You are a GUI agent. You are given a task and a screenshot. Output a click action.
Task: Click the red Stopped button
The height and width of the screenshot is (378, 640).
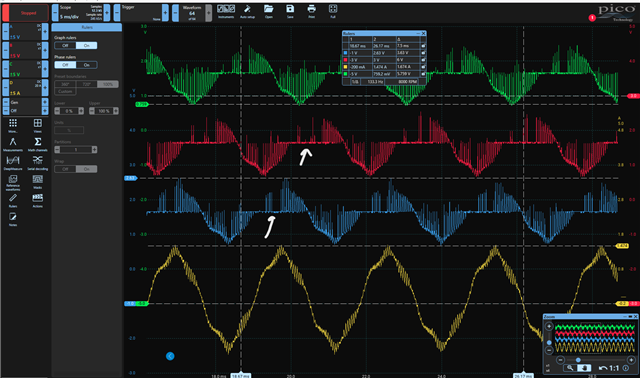(26, 13)
